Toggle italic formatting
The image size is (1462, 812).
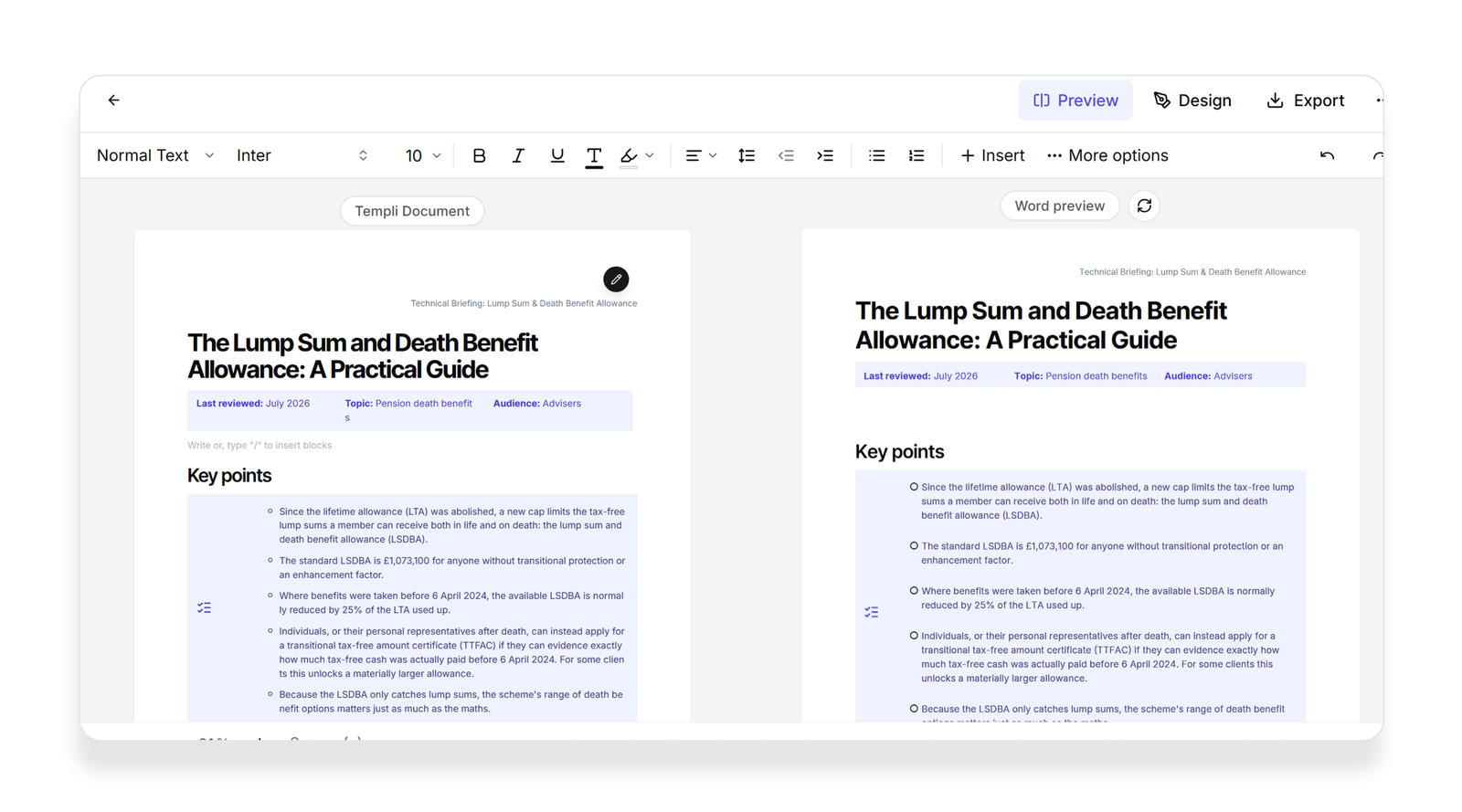518,155
